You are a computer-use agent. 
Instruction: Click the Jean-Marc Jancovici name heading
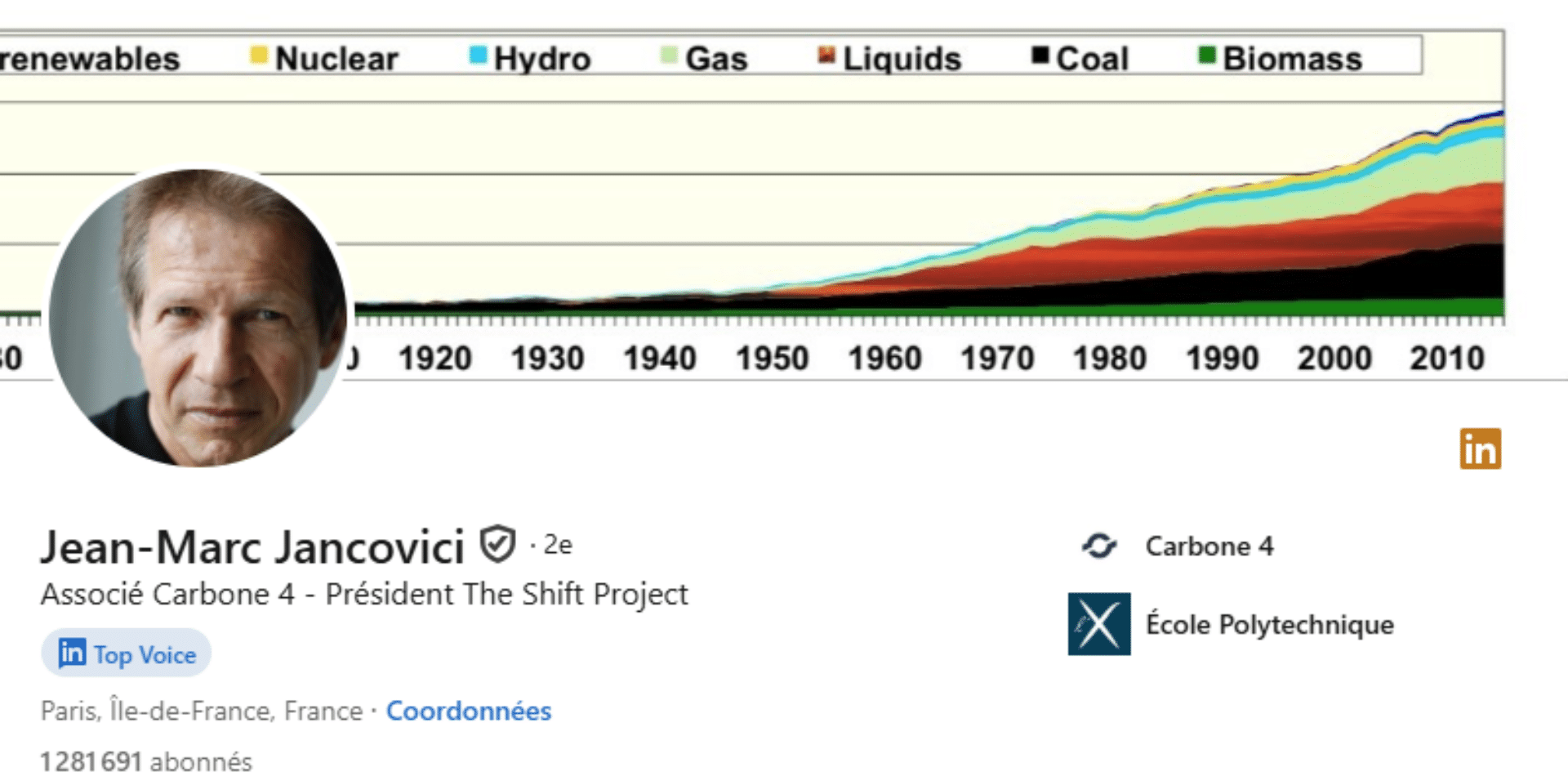pos(252,546)
